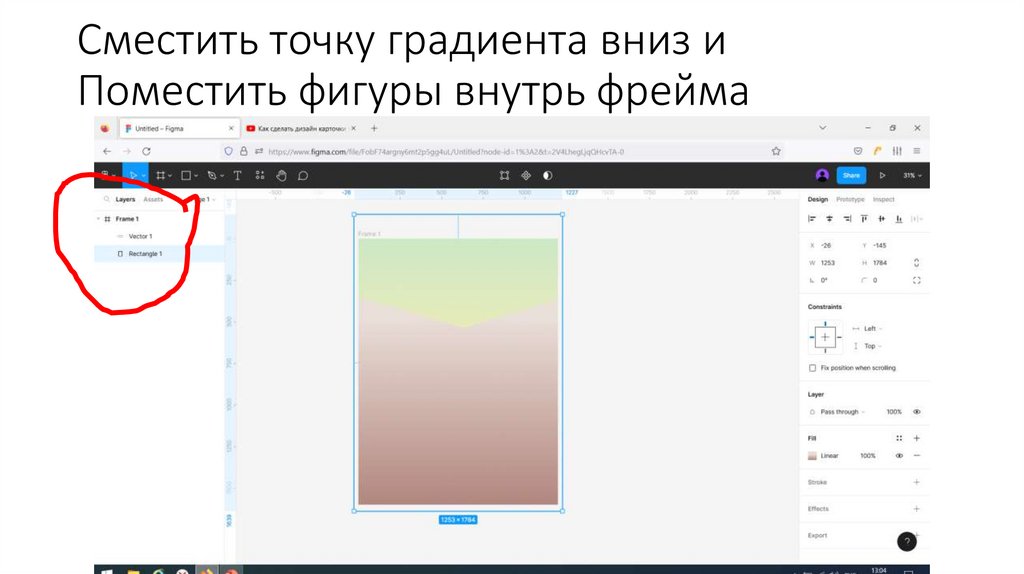The image size is (1024, 574).
Task: Click the Present play icon
Action: [x=882, y=176]
